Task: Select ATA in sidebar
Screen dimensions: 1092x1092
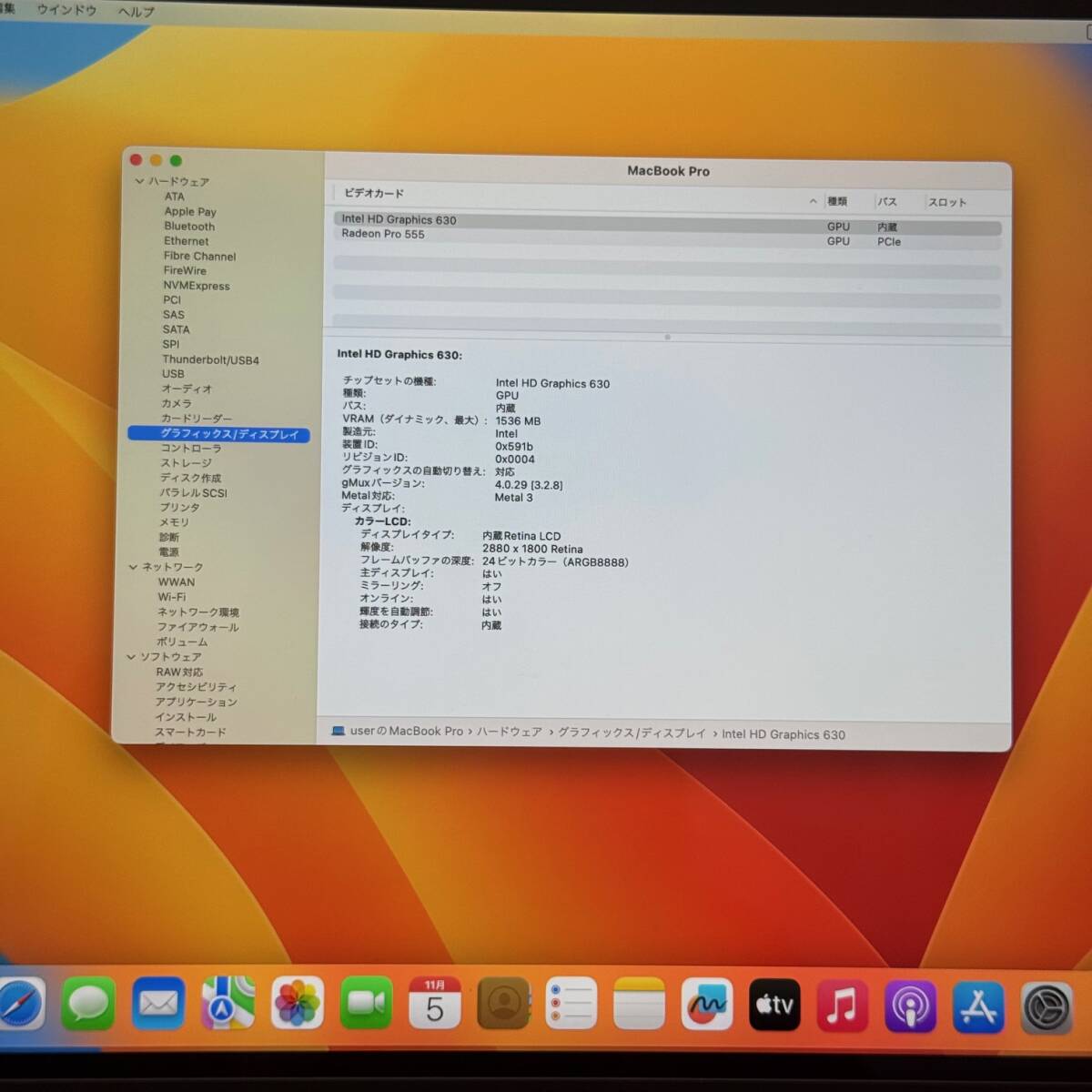Action: 174,197
